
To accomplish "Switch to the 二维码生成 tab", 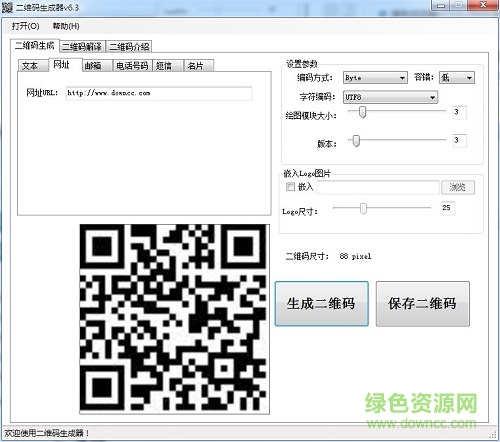I will coord(35,46).
